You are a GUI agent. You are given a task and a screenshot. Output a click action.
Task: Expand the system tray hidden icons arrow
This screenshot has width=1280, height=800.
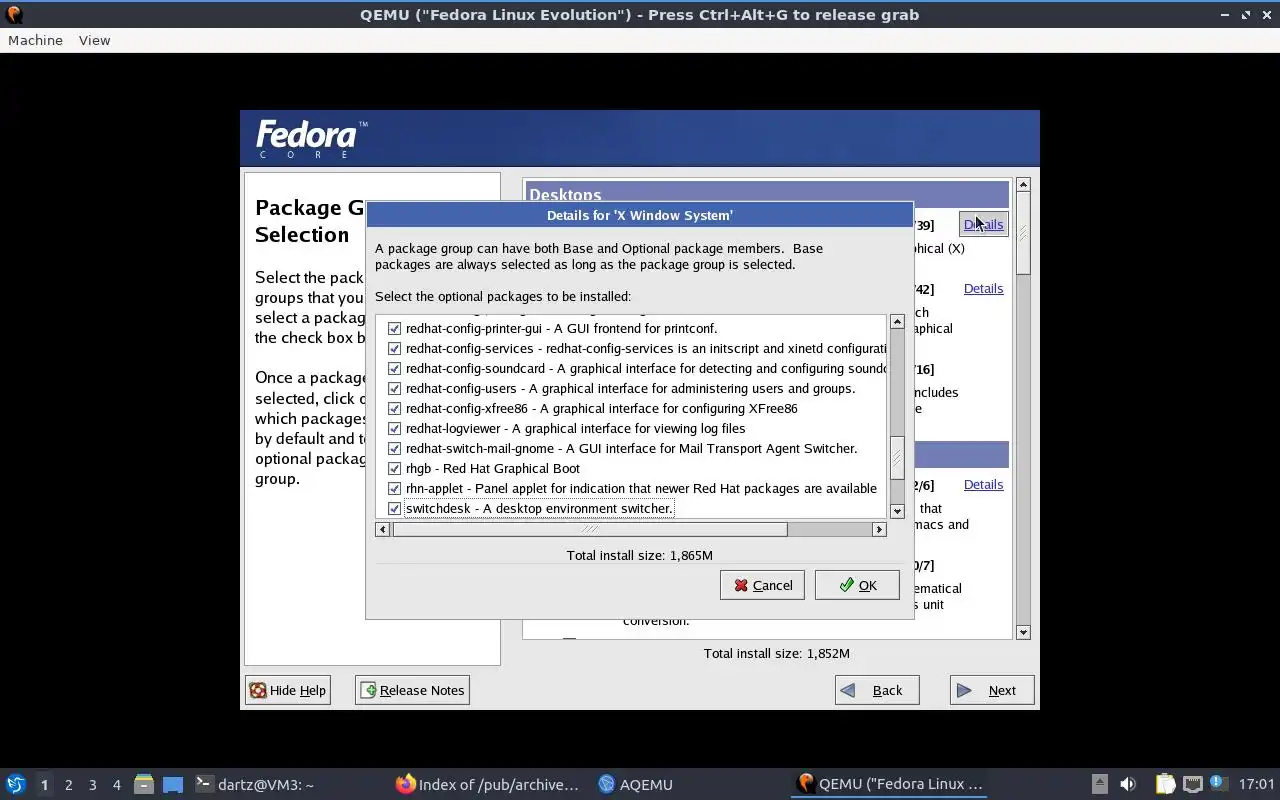(x=1099, y=784)
